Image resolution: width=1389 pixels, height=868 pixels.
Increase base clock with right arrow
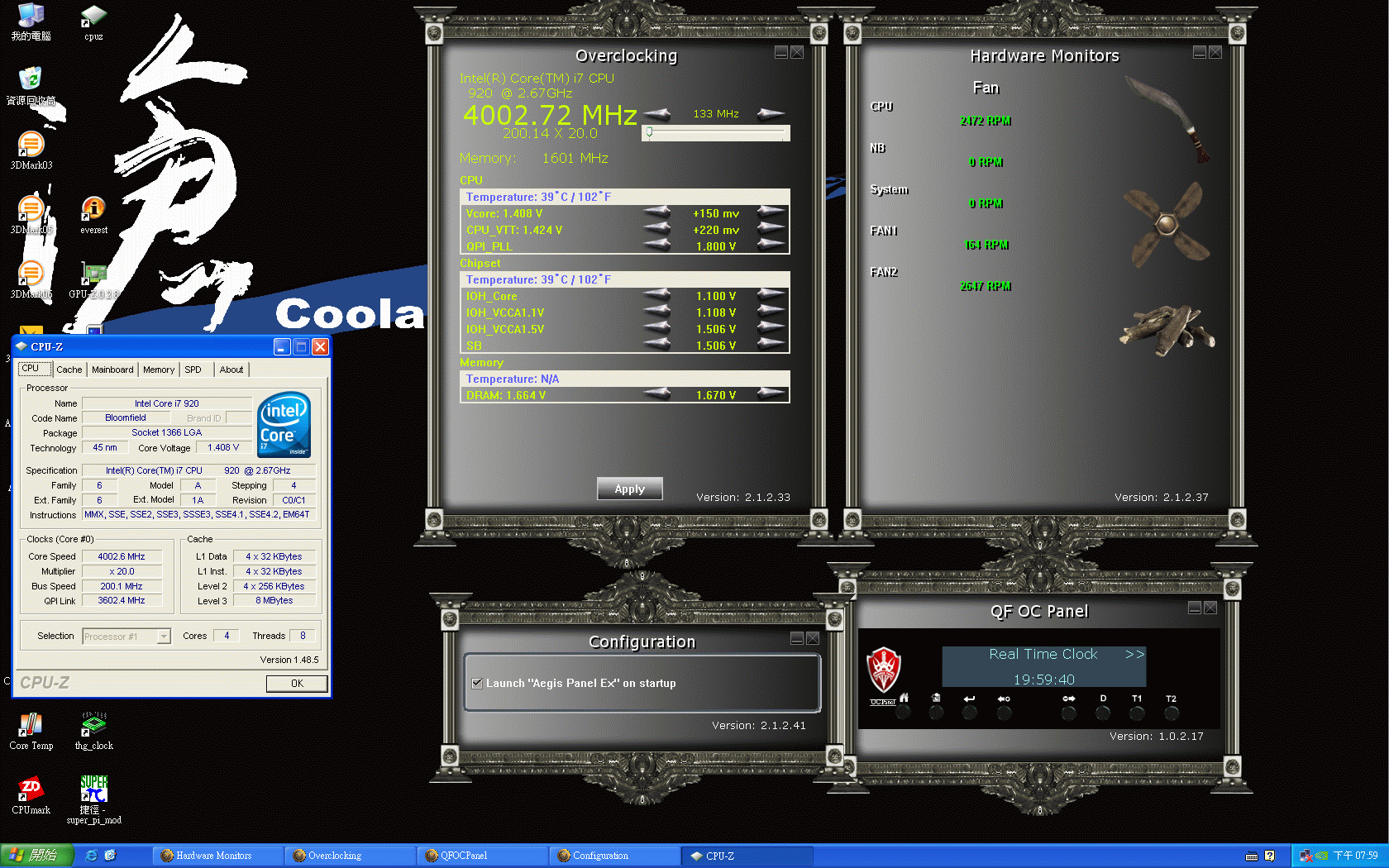771,114
